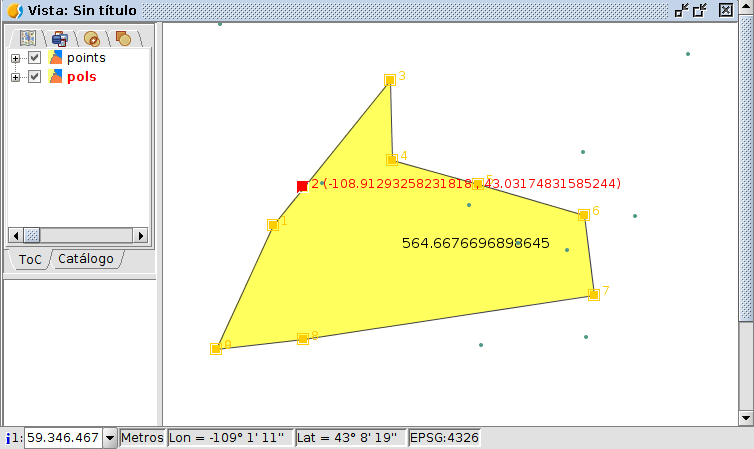Switch to the Catálogo tab

pos(85,259)
